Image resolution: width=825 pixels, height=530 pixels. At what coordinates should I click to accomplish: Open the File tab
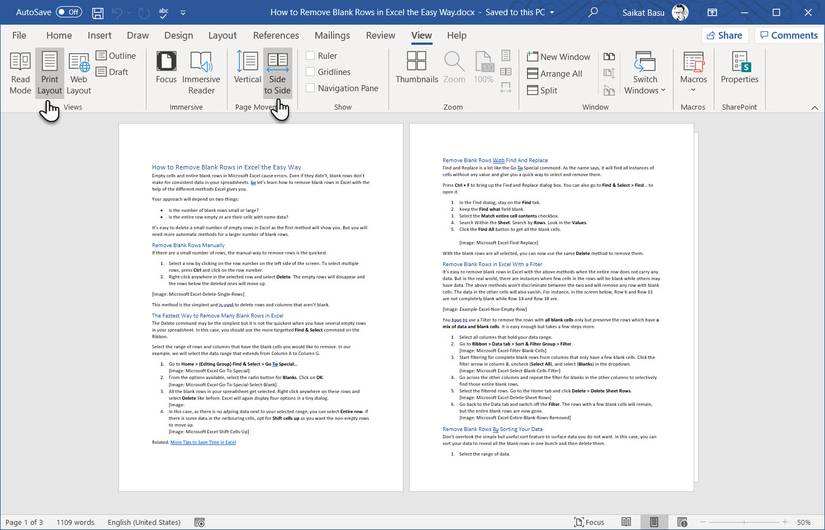[x=19, y=35]
